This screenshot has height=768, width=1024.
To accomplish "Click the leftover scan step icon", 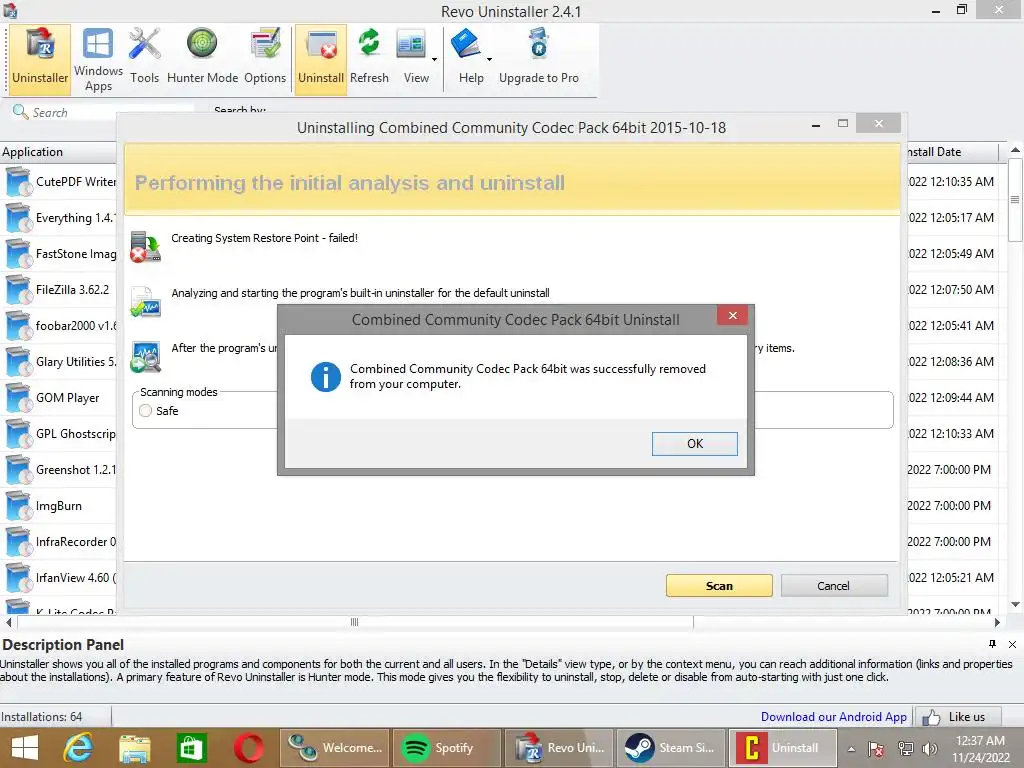I will pos(145,357).
